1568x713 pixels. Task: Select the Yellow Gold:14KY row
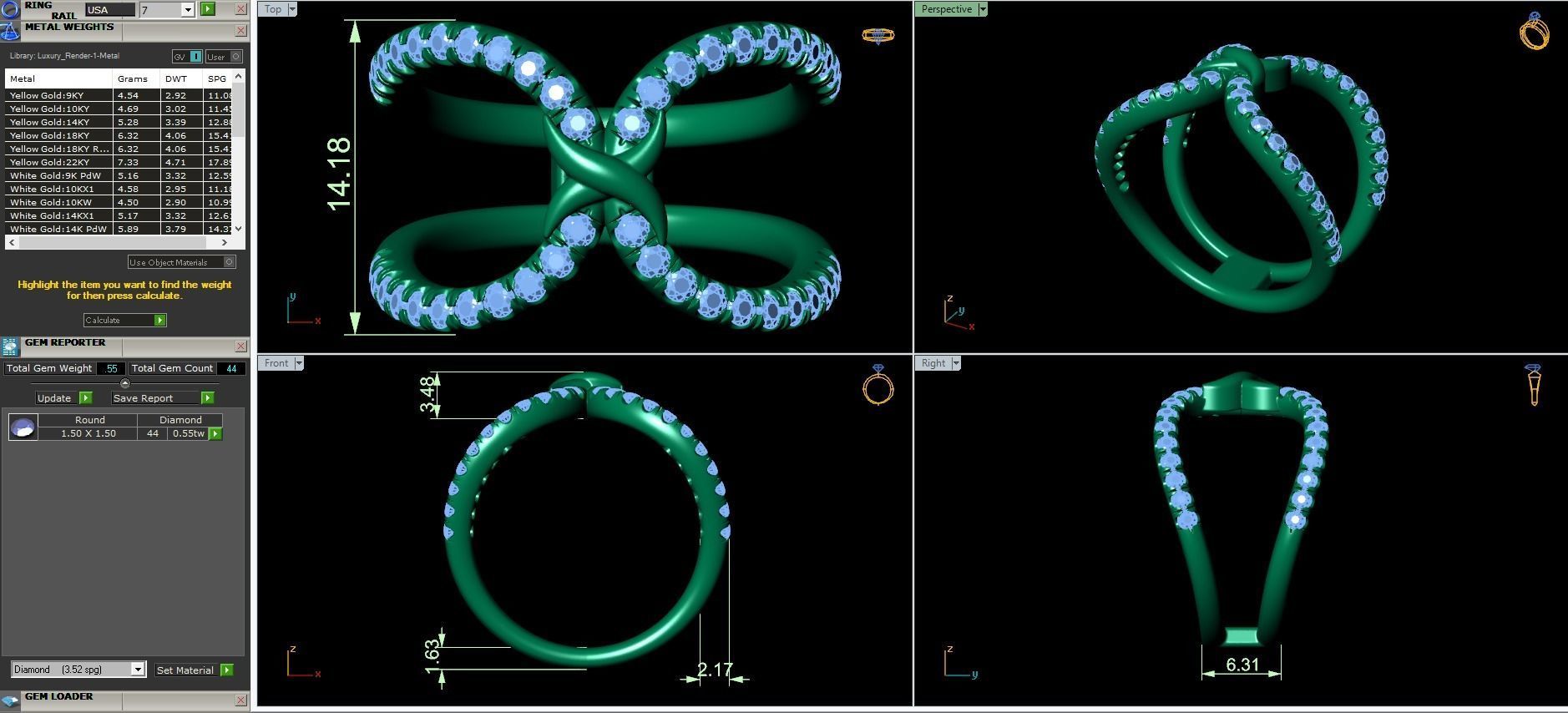(x=119, y=122)
